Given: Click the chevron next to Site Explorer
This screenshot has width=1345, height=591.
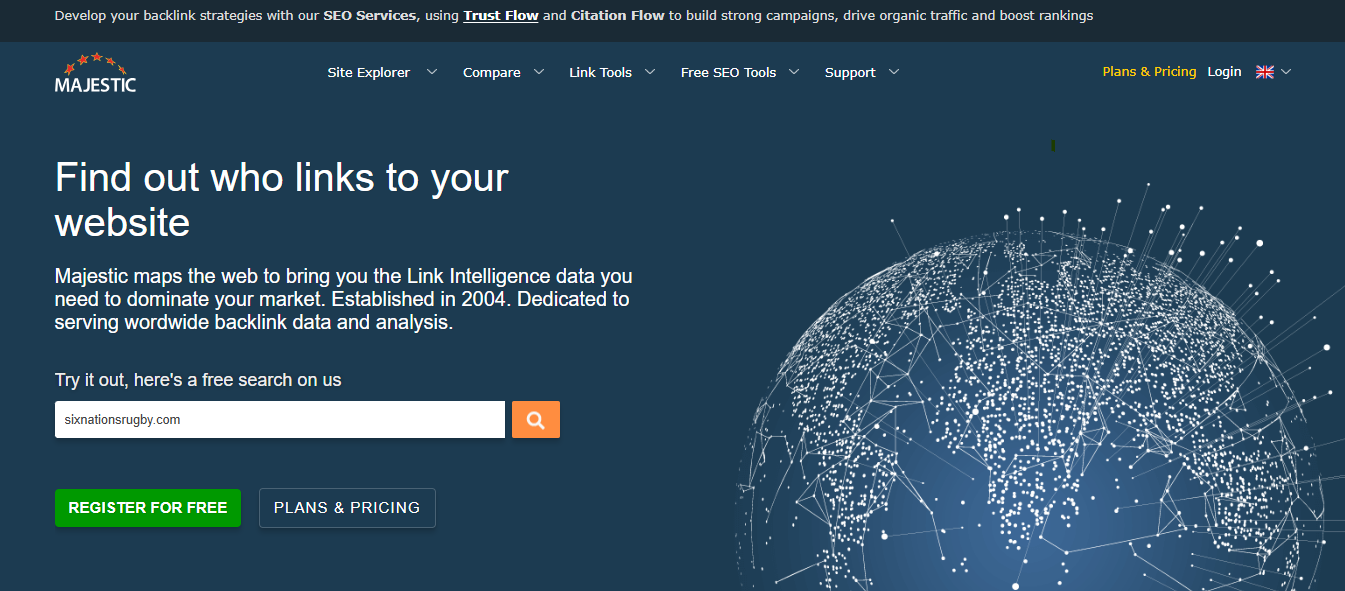Looking at the screenshot, I should (x=432, y=72).
